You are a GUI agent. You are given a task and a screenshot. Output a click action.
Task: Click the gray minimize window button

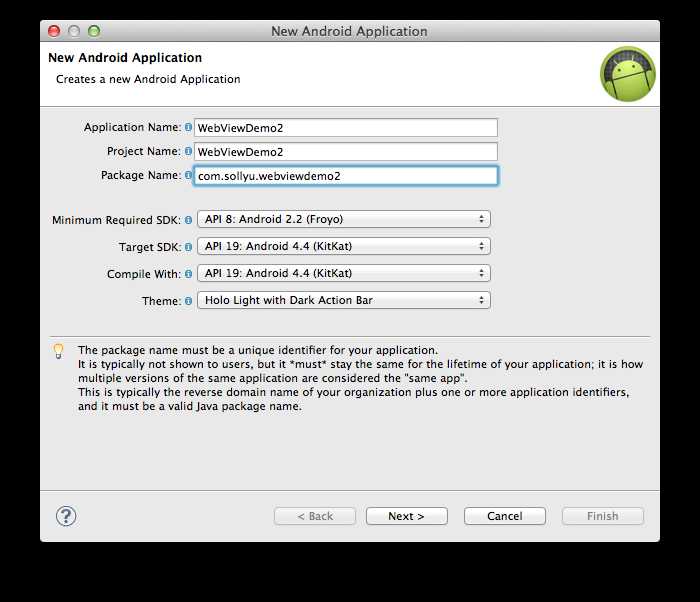click(74, 31)
